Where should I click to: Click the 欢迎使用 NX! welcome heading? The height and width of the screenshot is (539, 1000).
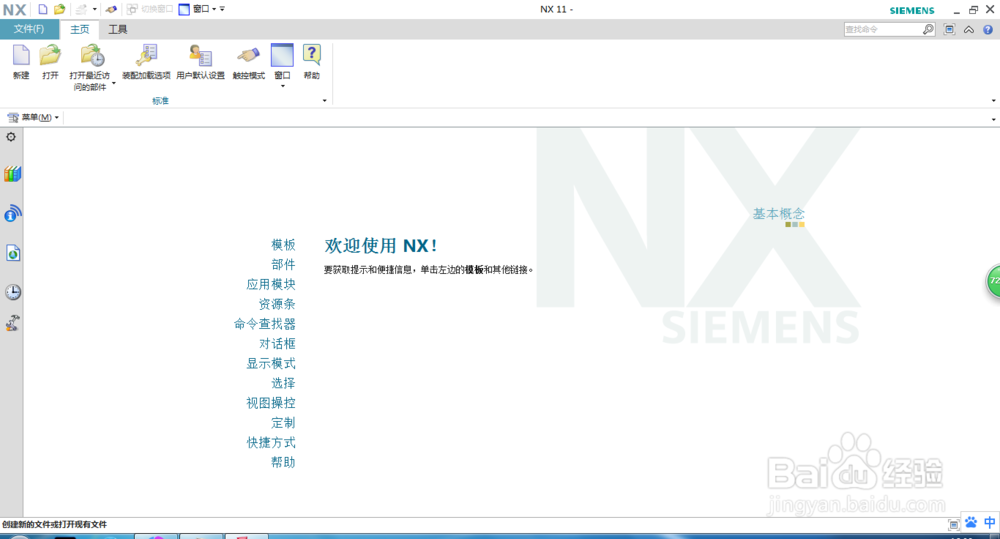[x=381, y=246]
